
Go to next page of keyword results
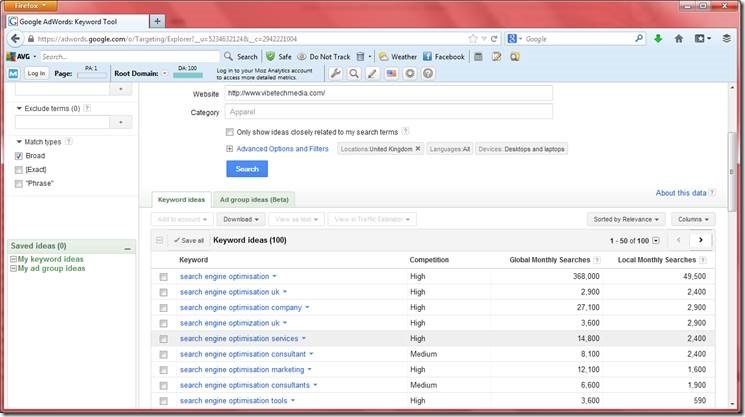(702, 240)
